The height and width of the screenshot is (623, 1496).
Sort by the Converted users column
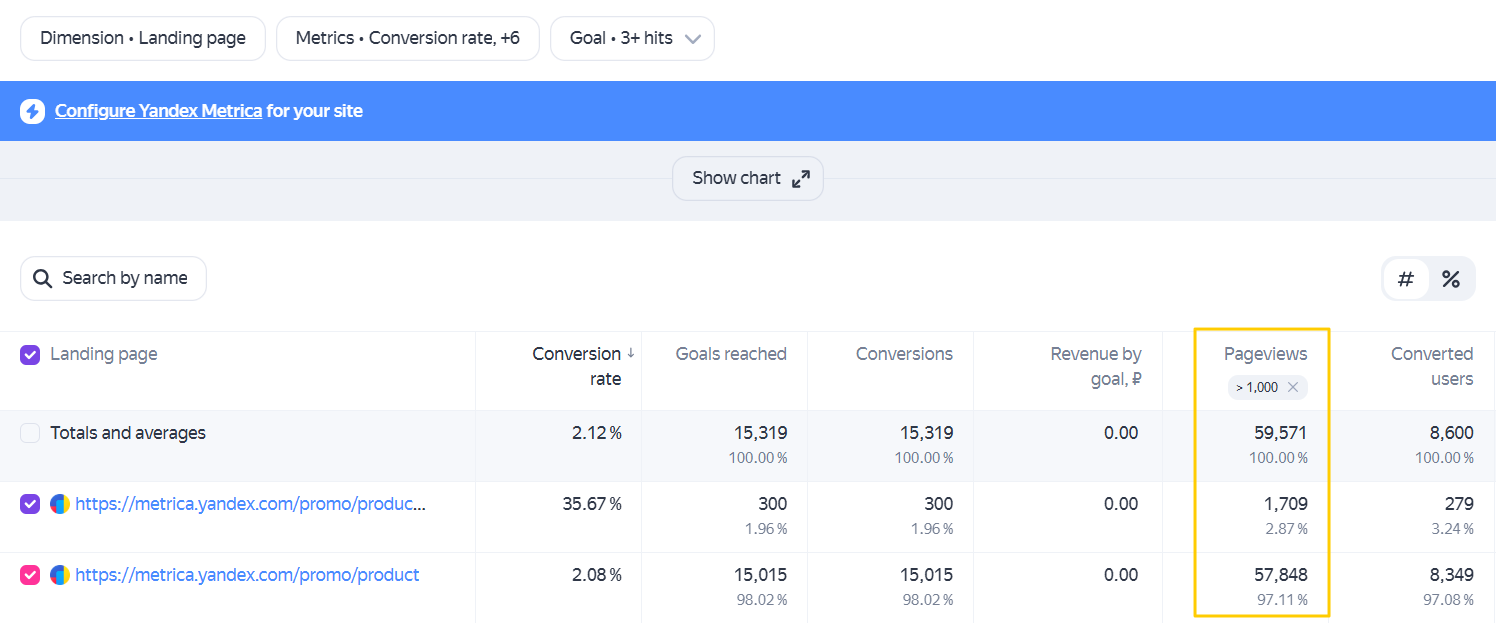[x=1432, y=366]
